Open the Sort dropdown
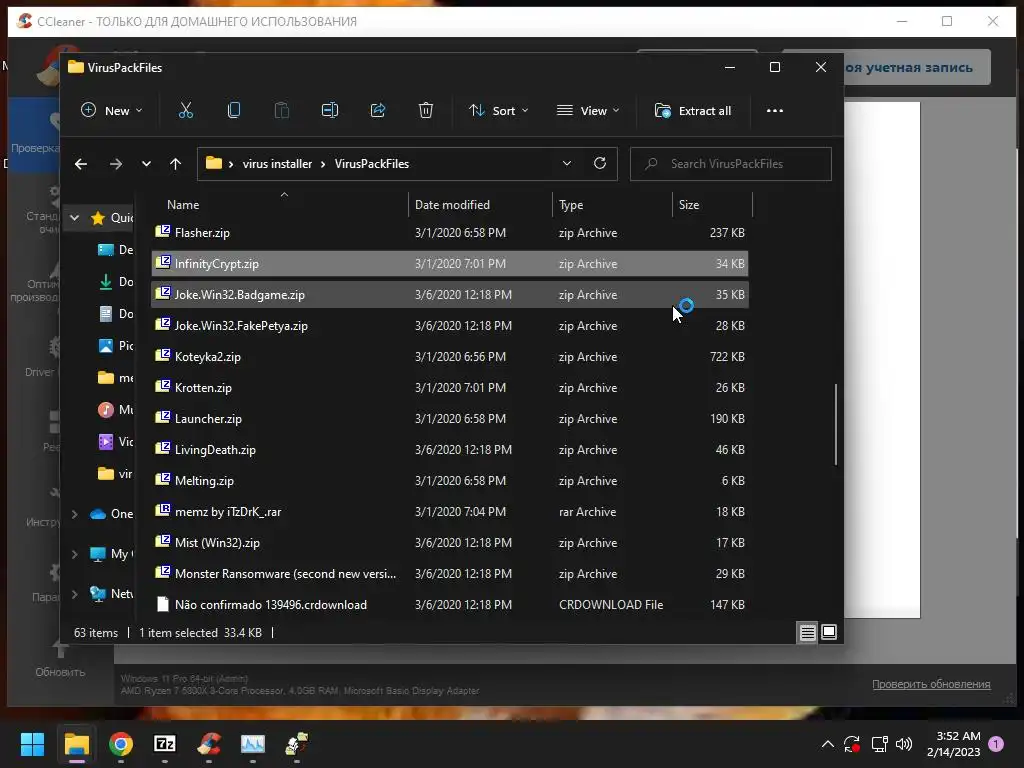This screenshot has width=1024, height=768. (498, 110)
